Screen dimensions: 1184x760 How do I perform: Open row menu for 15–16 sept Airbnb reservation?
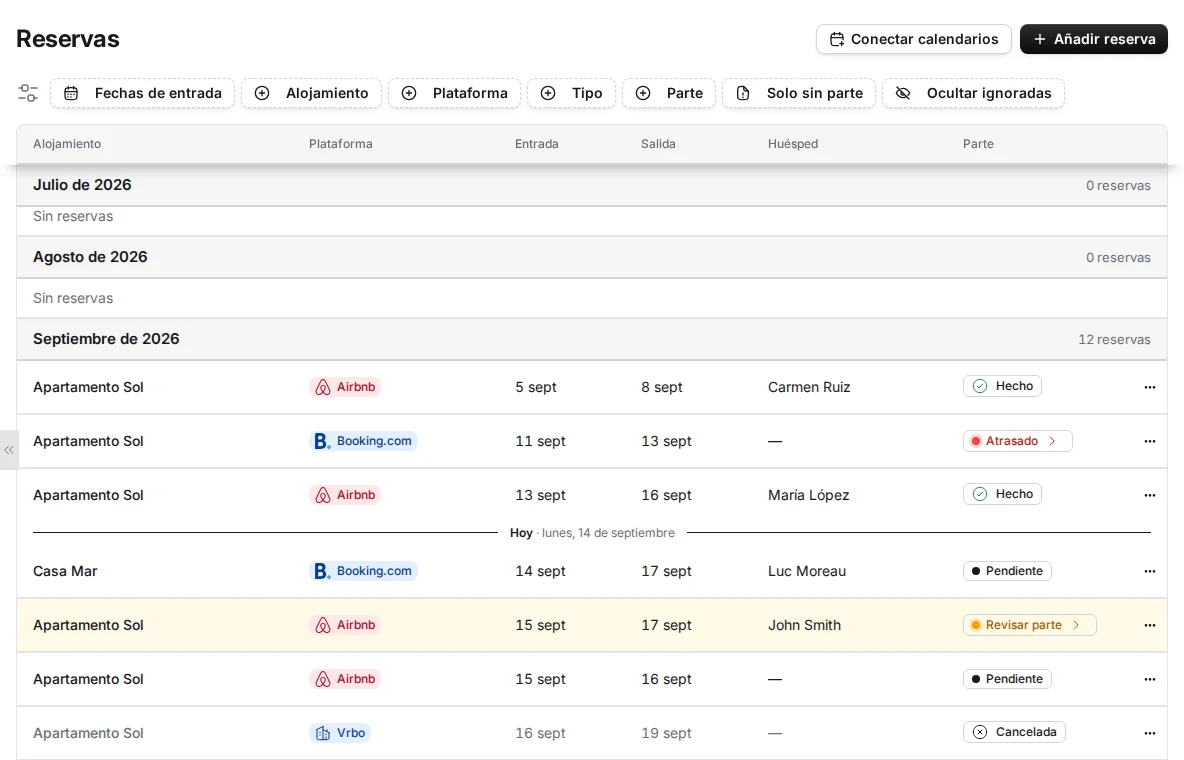tap(1149, 679)
